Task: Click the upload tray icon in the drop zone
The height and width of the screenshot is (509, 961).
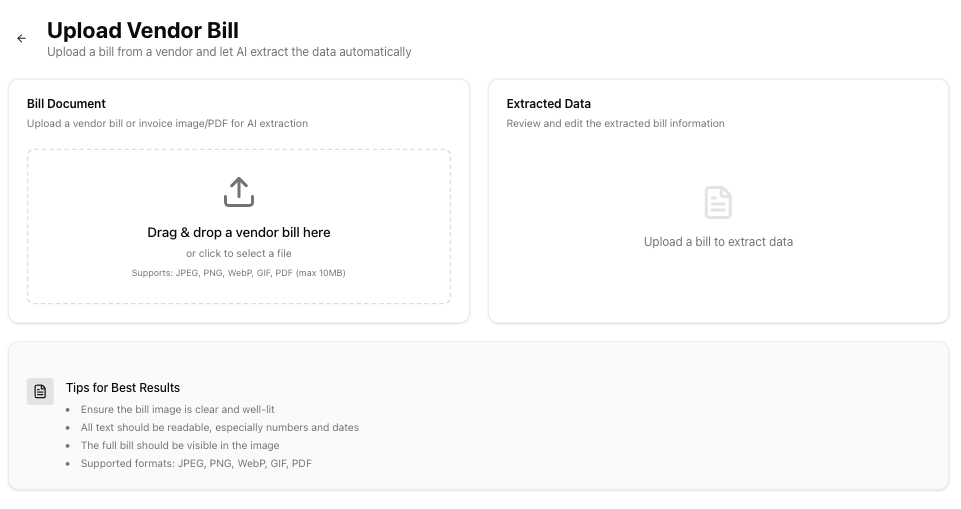Action: tap(239, 192)
